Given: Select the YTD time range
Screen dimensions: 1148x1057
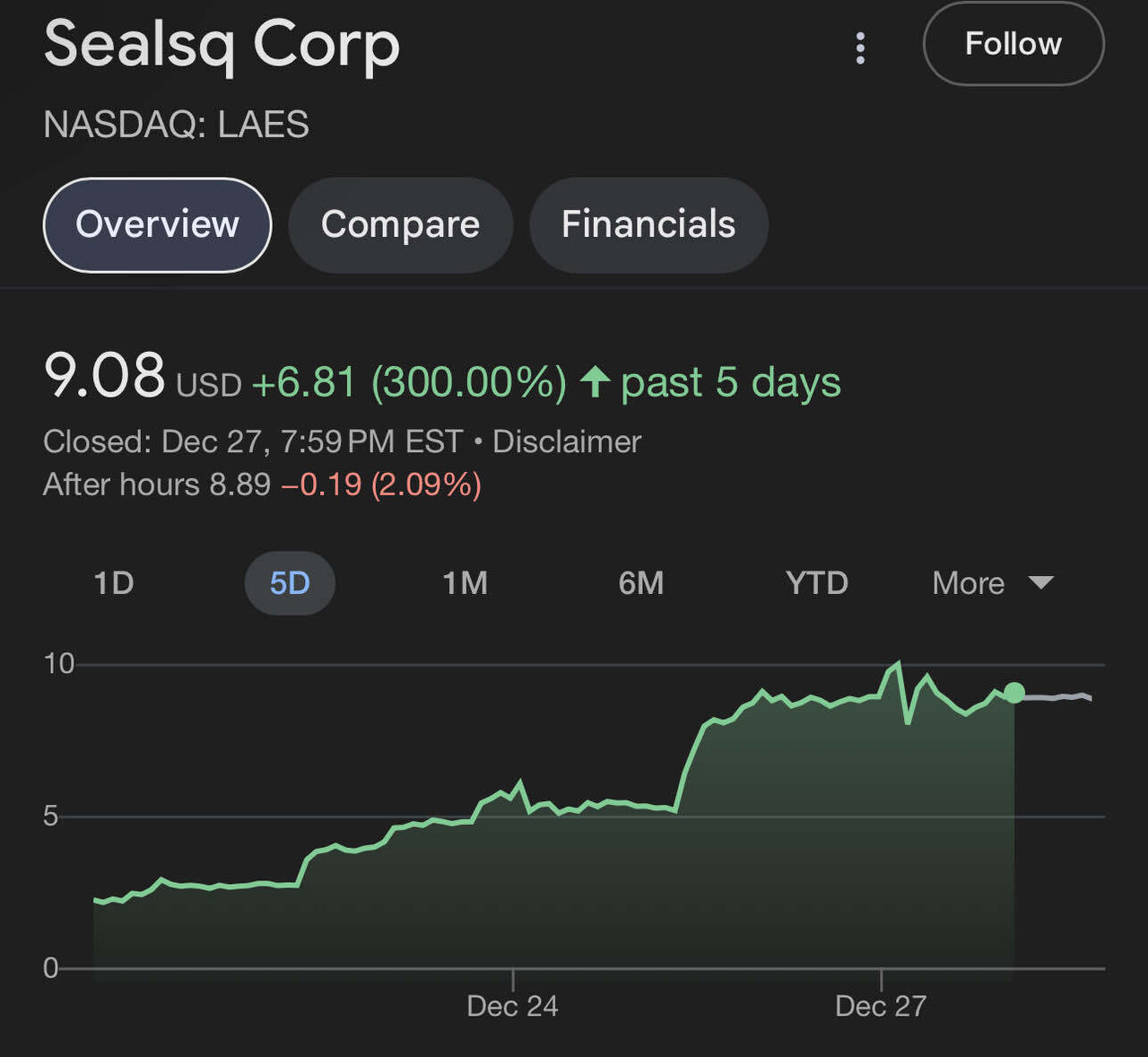Looking at the screenshot, I should point(816,583).
